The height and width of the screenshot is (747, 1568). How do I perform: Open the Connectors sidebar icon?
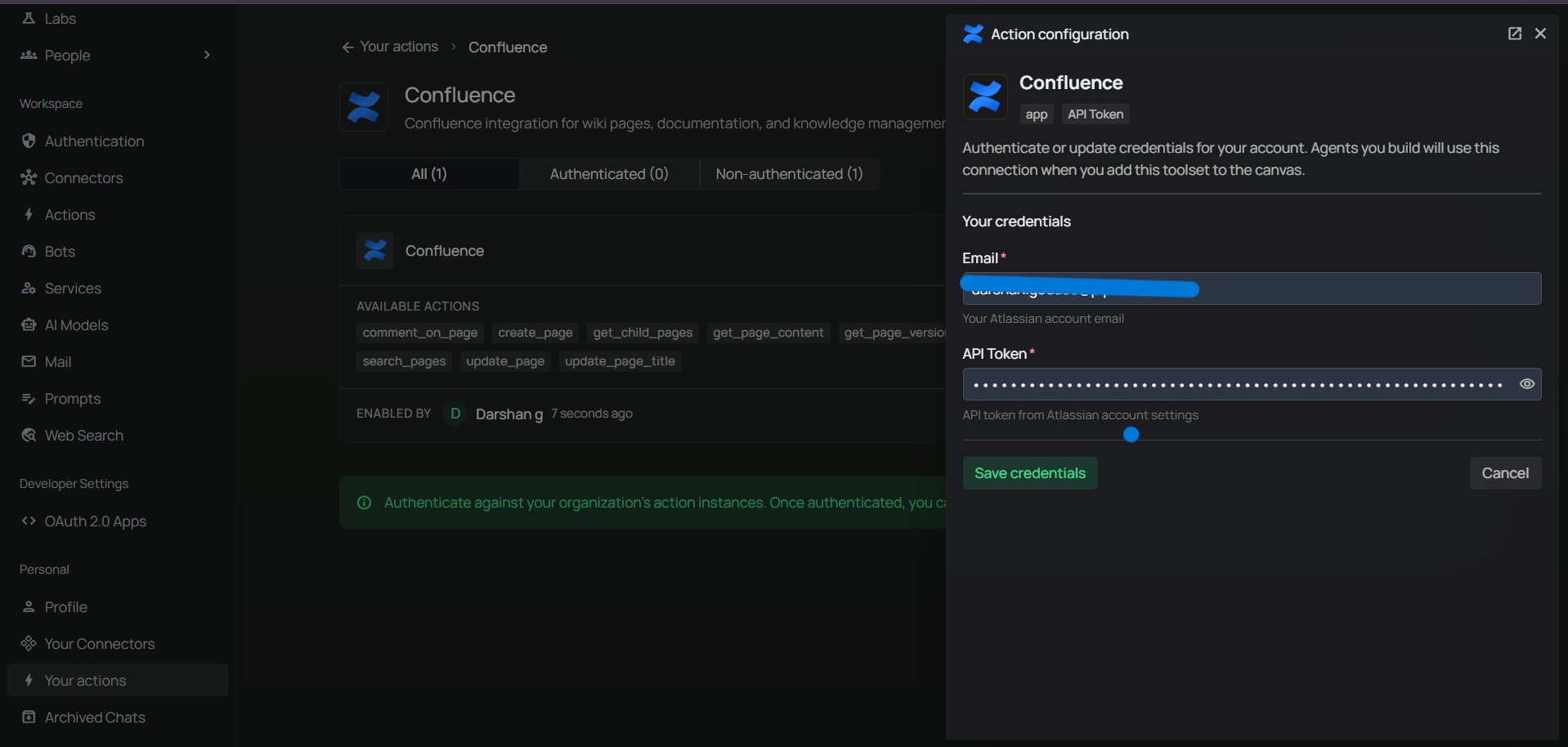(x=29, y=177)
